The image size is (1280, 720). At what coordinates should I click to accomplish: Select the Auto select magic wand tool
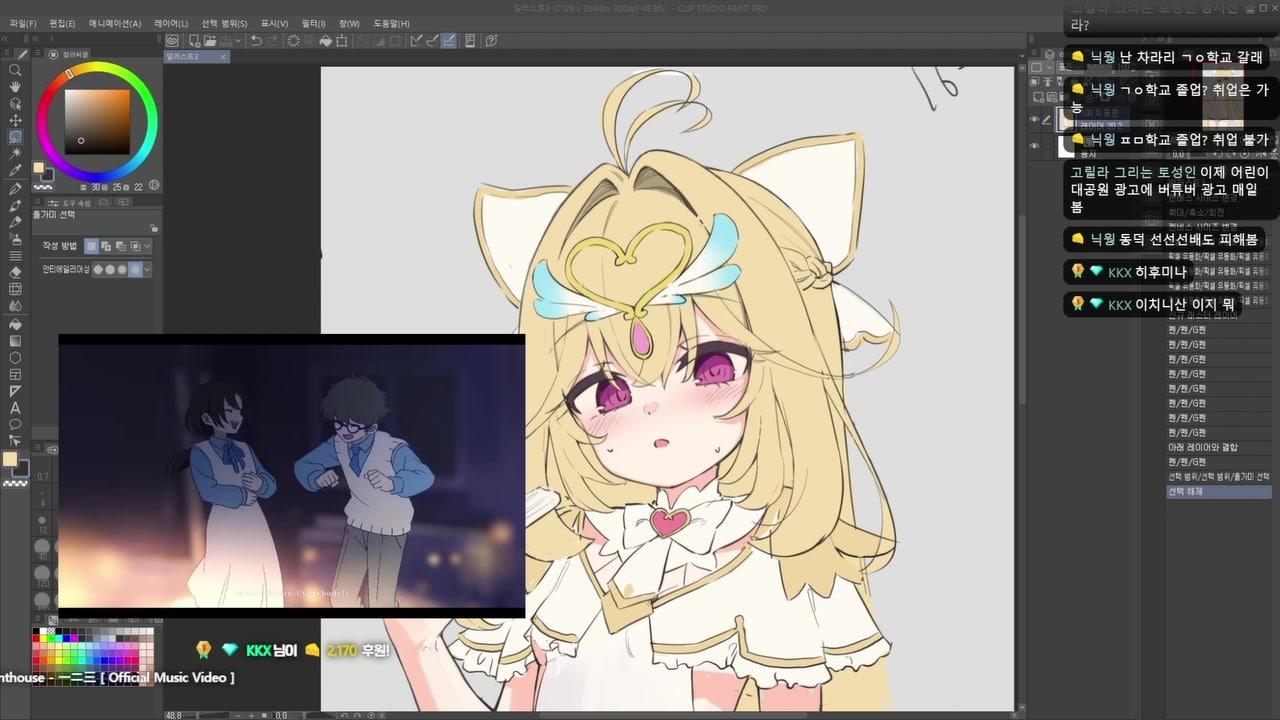click(15, 154)
